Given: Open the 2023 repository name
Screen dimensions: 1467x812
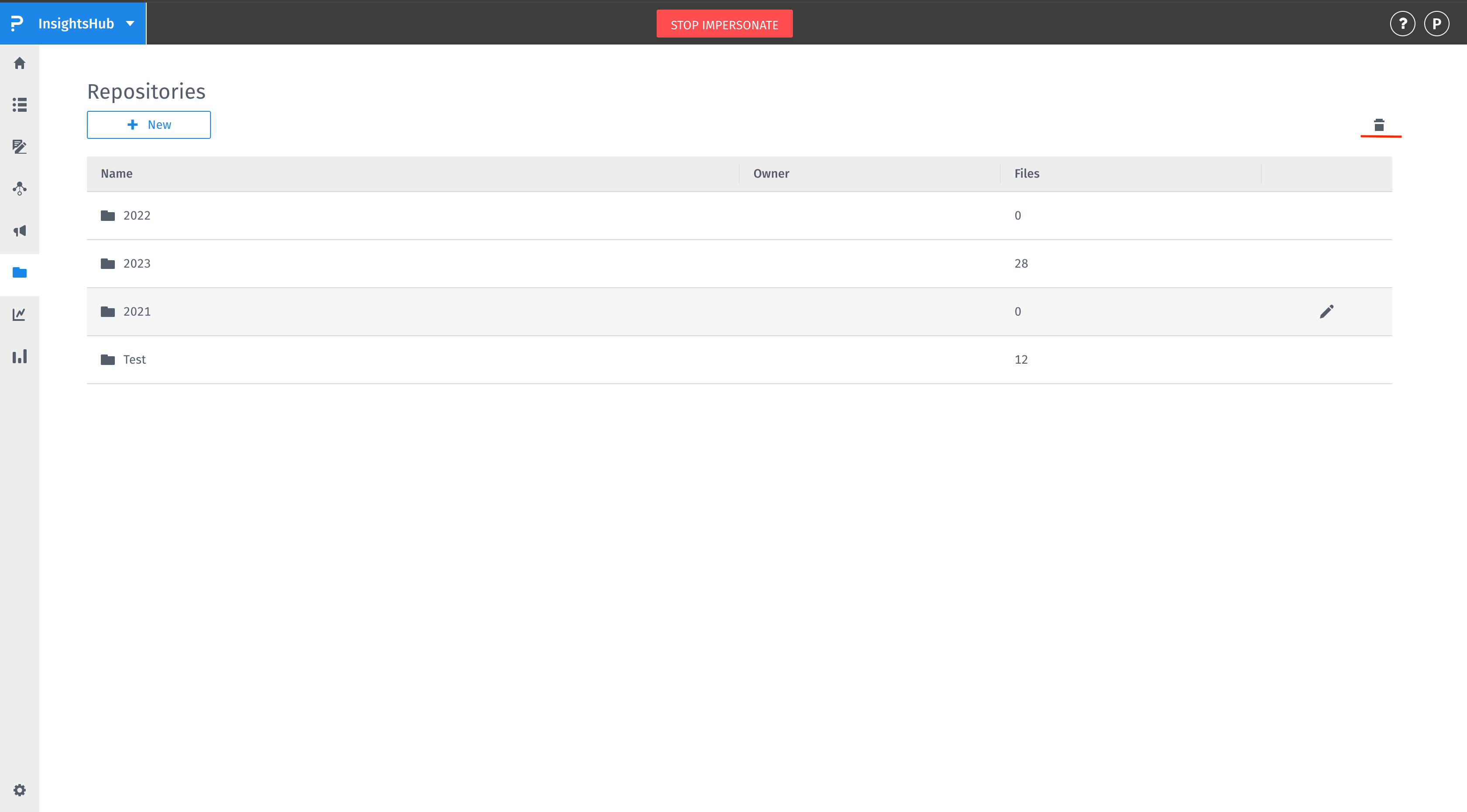Looking at the screenshot, I should pyautogui.click(x=137, y=264).
